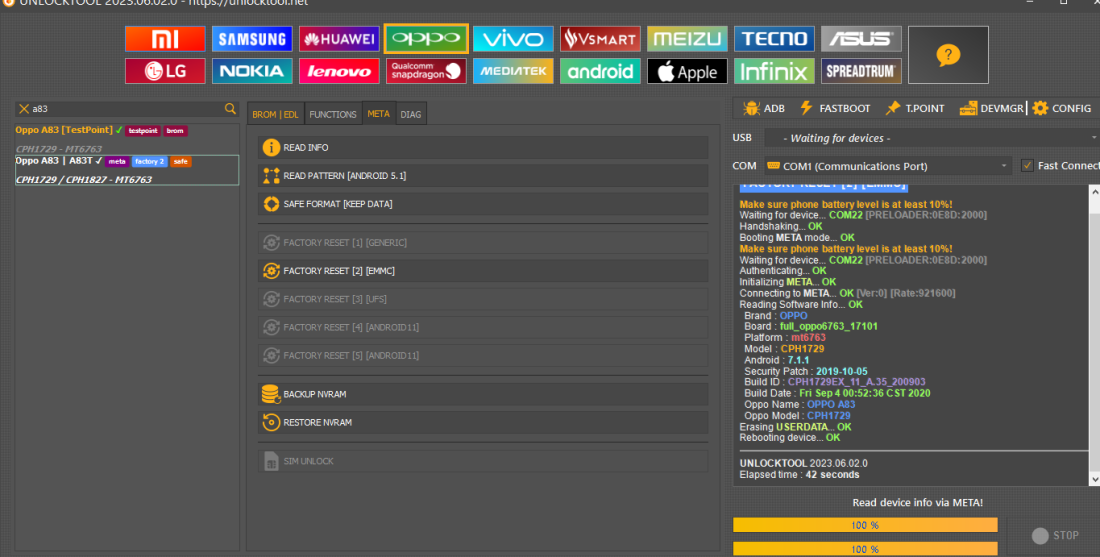This screenshot has width=1100, height=557.
Task: Select the Vivo brand logo
Action: pyautogui.click(x=513, y=39)
